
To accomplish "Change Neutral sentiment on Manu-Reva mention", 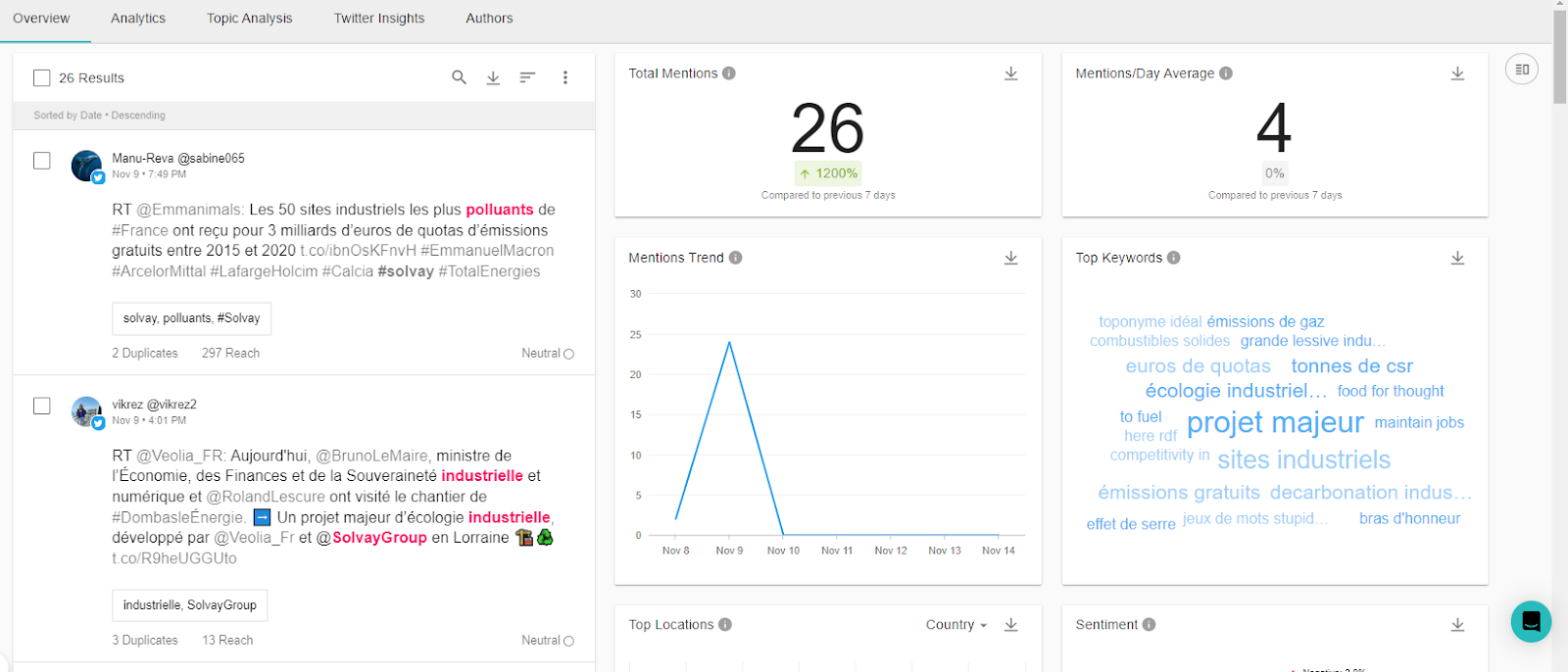I will coord(548,354).
